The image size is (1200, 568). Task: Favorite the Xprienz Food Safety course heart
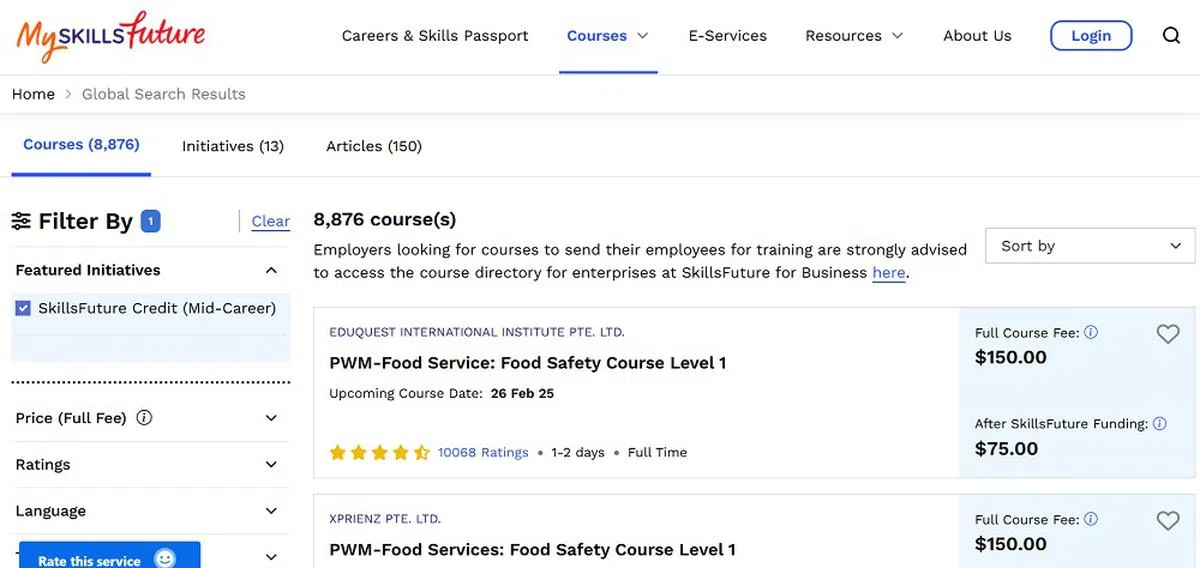click(x=1168, y=521)
